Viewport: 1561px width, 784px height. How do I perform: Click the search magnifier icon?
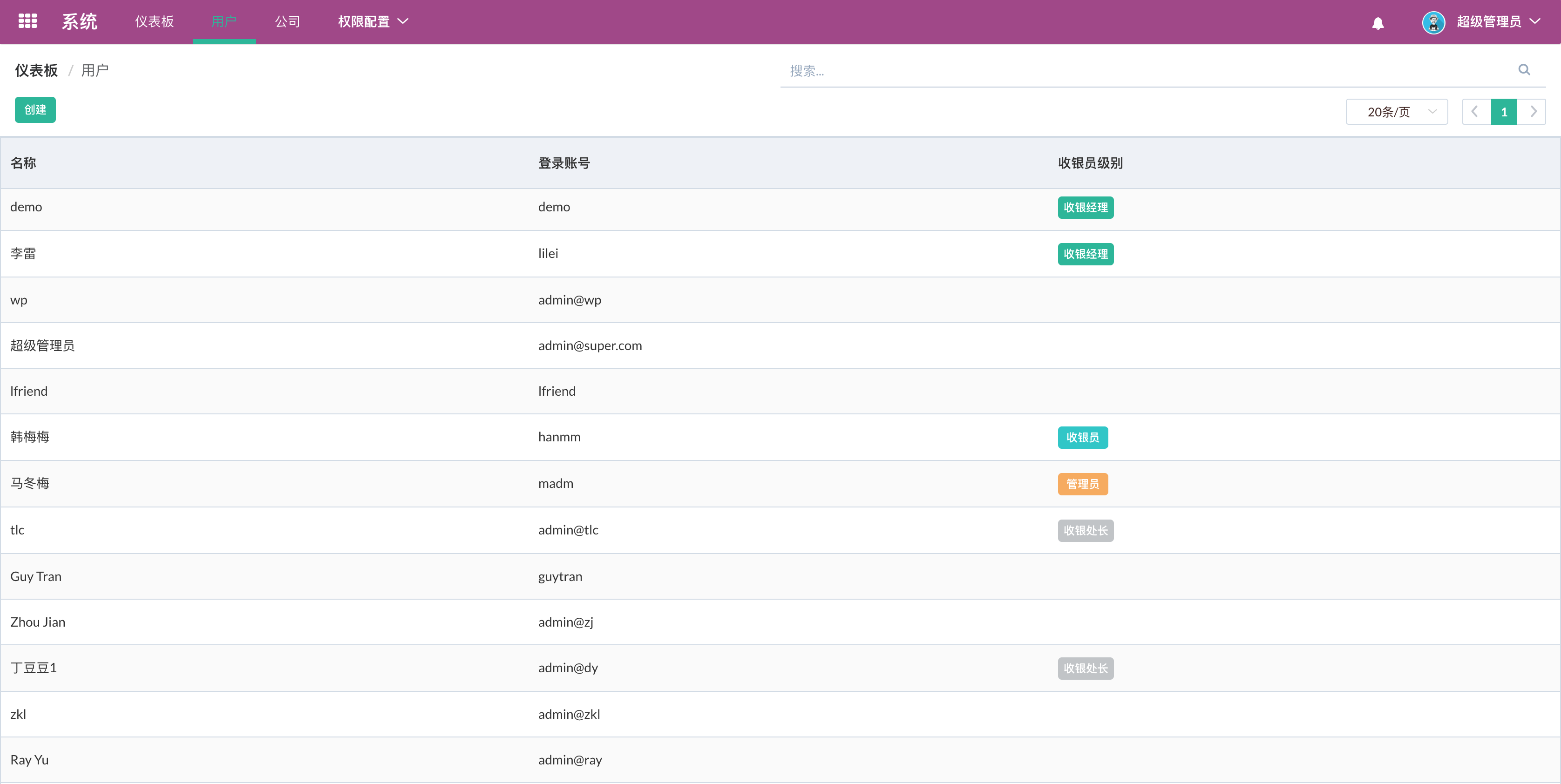(x=1524, y=70)
